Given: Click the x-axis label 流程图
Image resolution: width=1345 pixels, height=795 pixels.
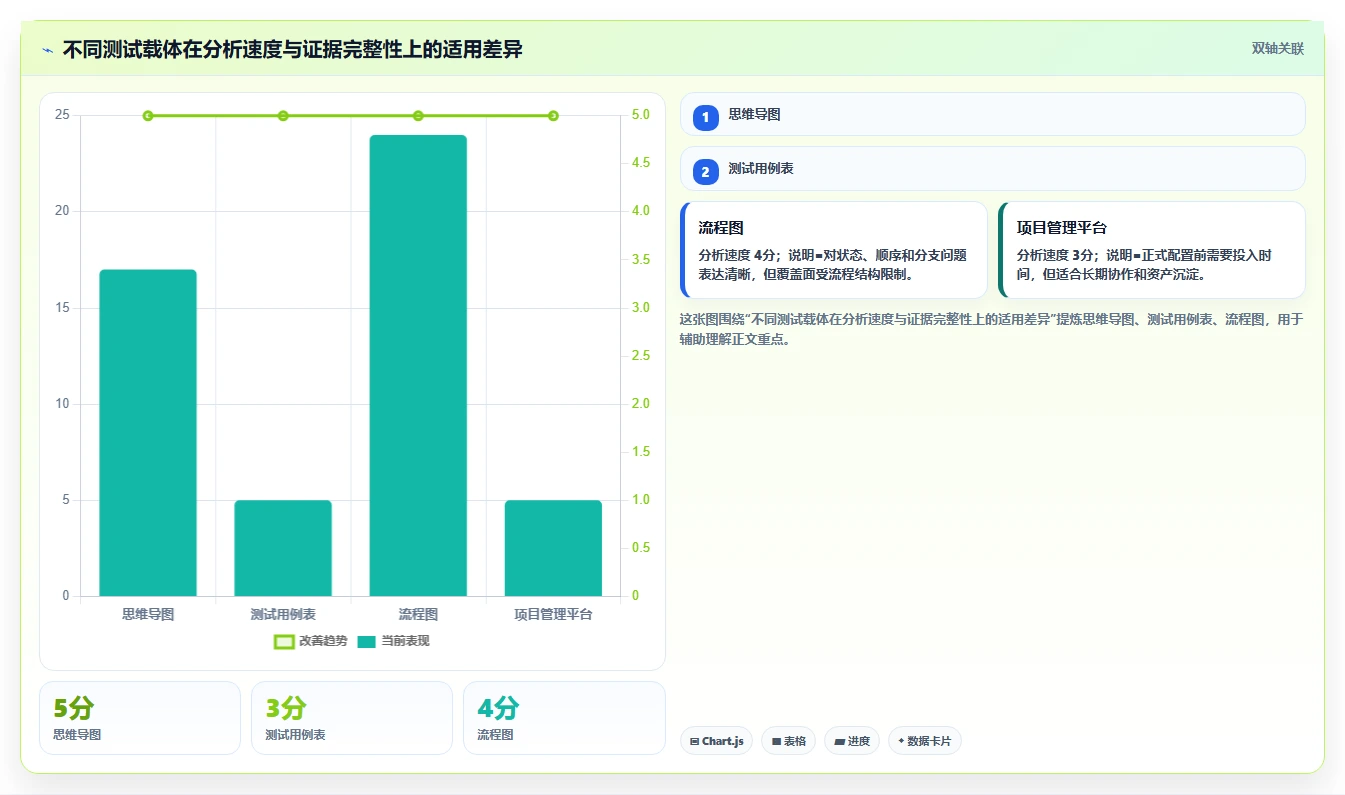Looking at the screenshot, I should click(418, 614).
